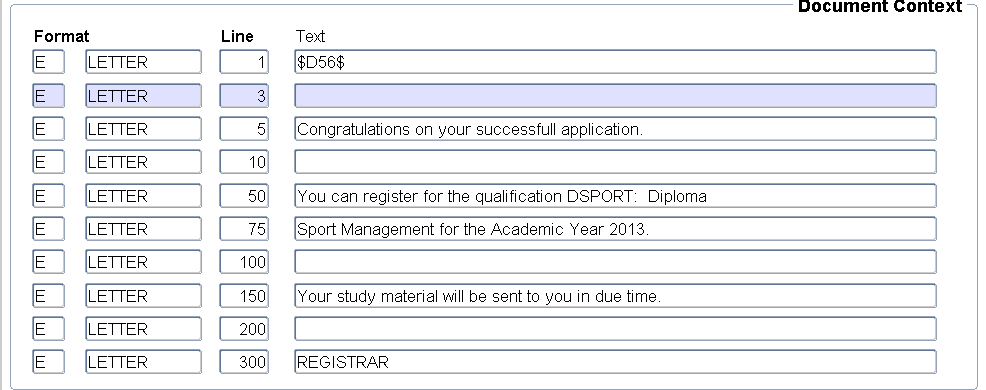Select the 'Your study material will be sent' field
986x390 pixels.
point(615,296)
